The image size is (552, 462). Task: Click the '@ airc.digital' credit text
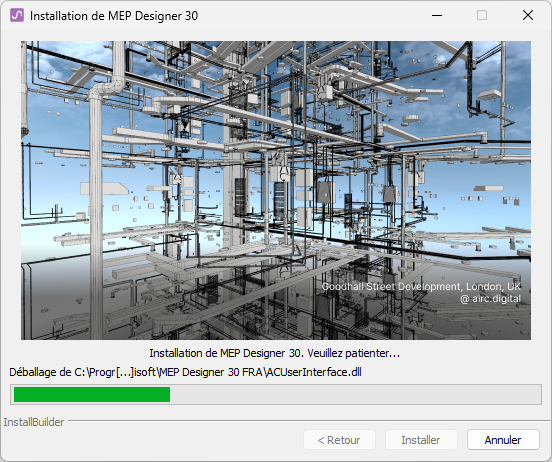pyautogui.click(x=490, y=299)
